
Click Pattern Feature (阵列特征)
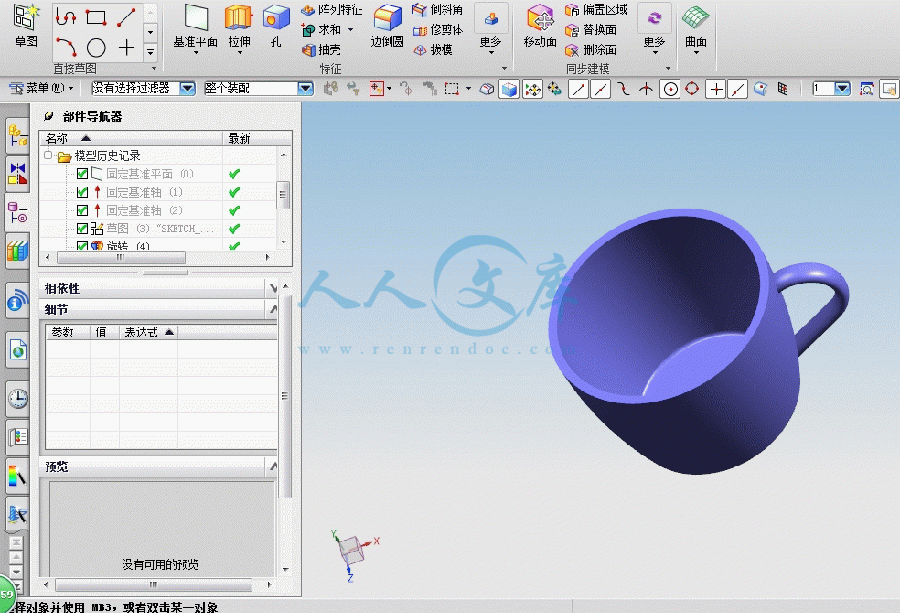click(332, 10)
